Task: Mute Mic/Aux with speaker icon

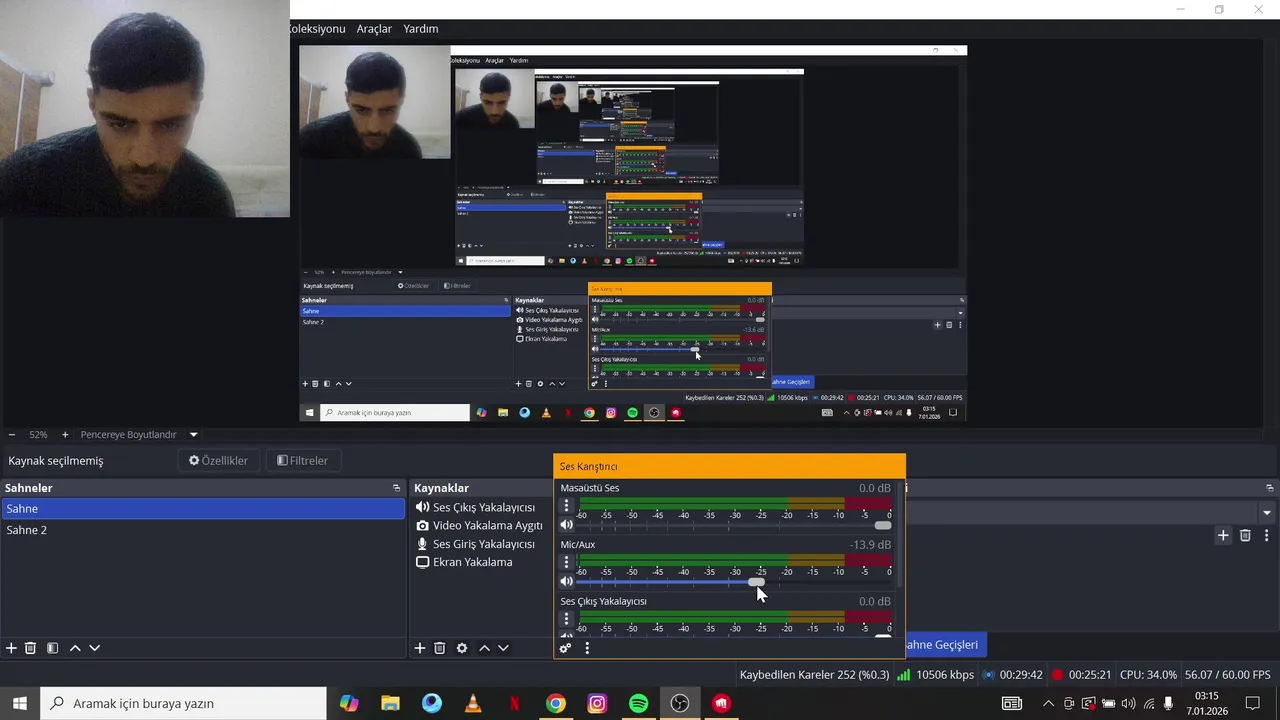Action: 567,581
